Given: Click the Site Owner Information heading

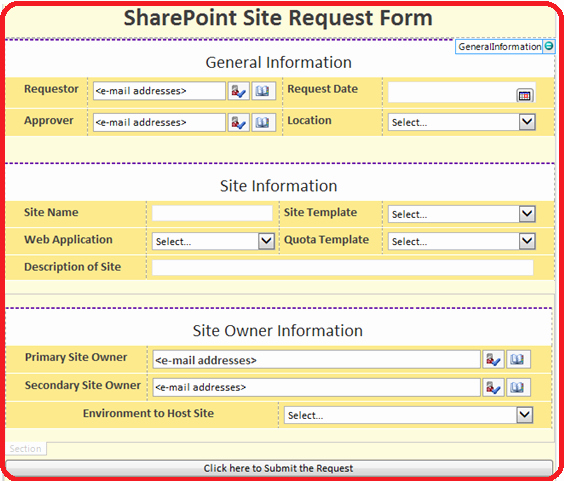Looking at the screenshot, I should (x=278, y=331).
